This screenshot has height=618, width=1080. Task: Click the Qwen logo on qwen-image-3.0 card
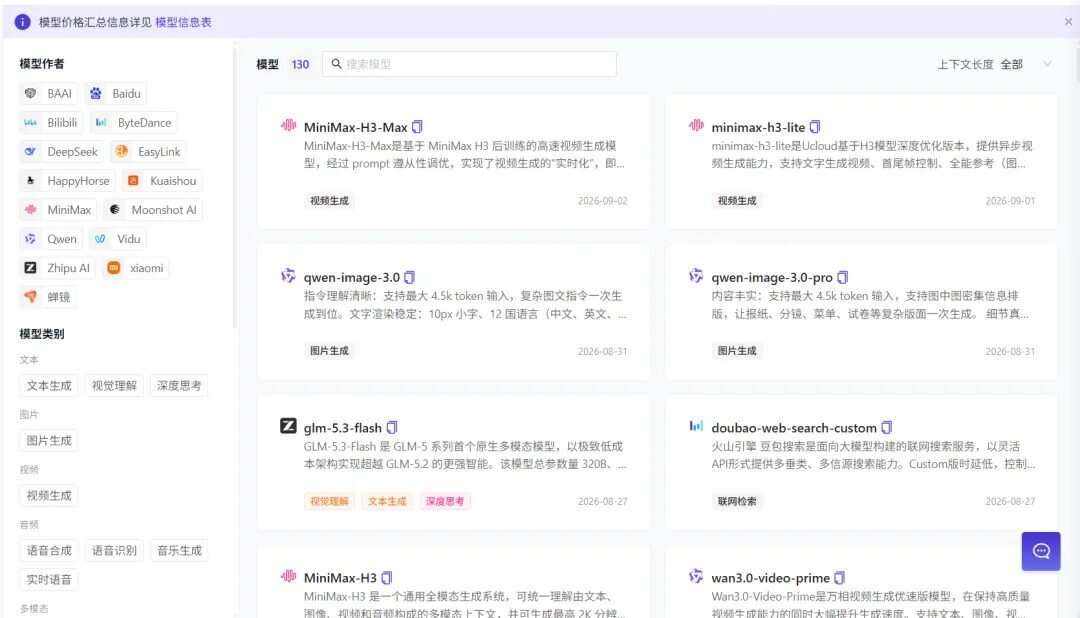click(288, 276)
